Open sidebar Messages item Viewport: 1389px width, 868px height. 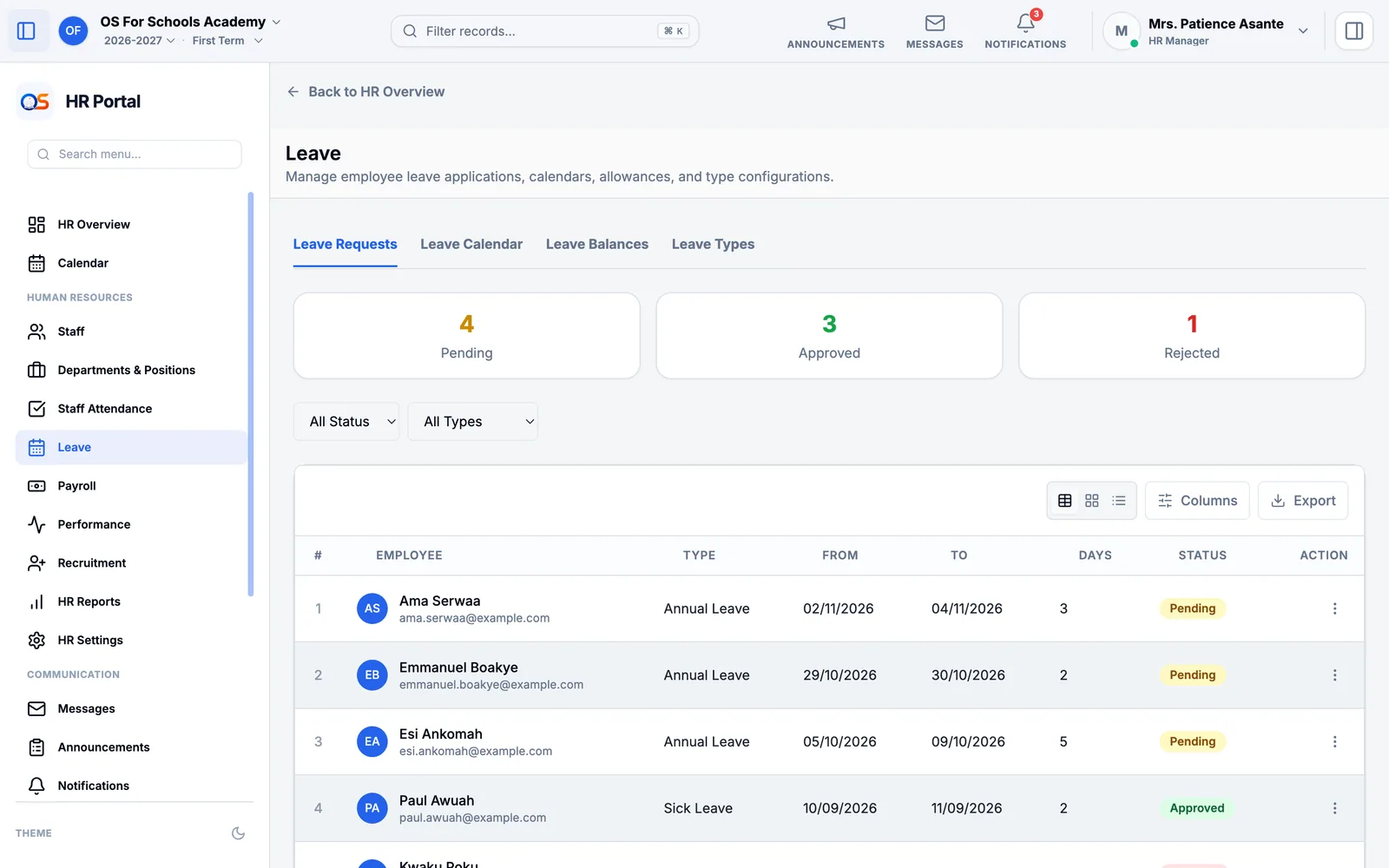pos(132,709)
